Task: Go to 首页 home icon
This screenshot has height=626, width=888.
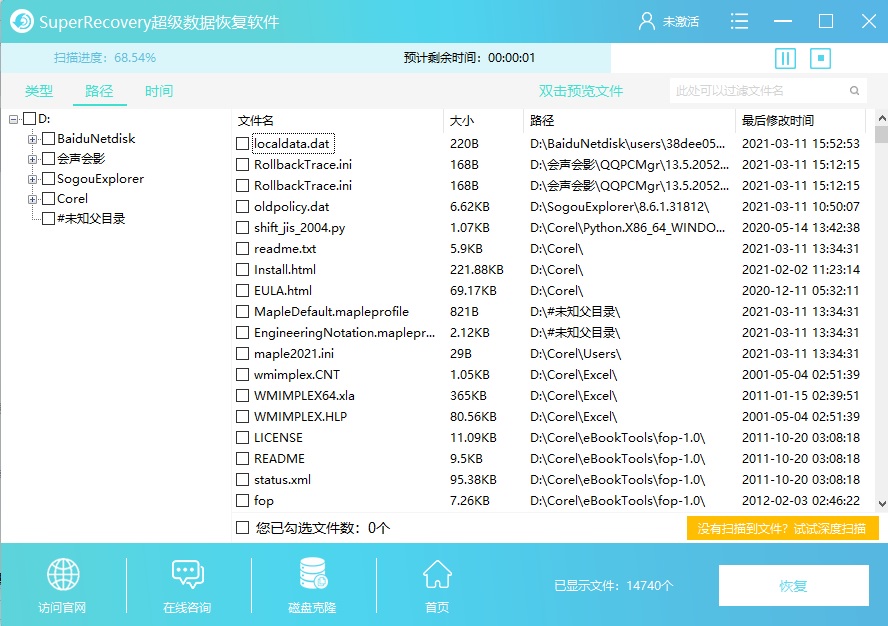Action: coord(437,574)
